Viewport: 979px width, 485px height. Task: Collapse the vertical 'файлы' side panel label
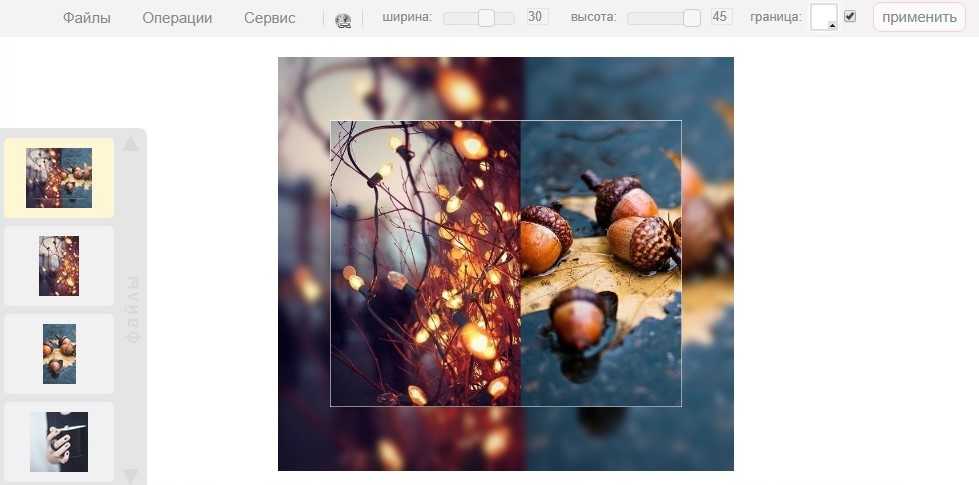tap(131, 310)
